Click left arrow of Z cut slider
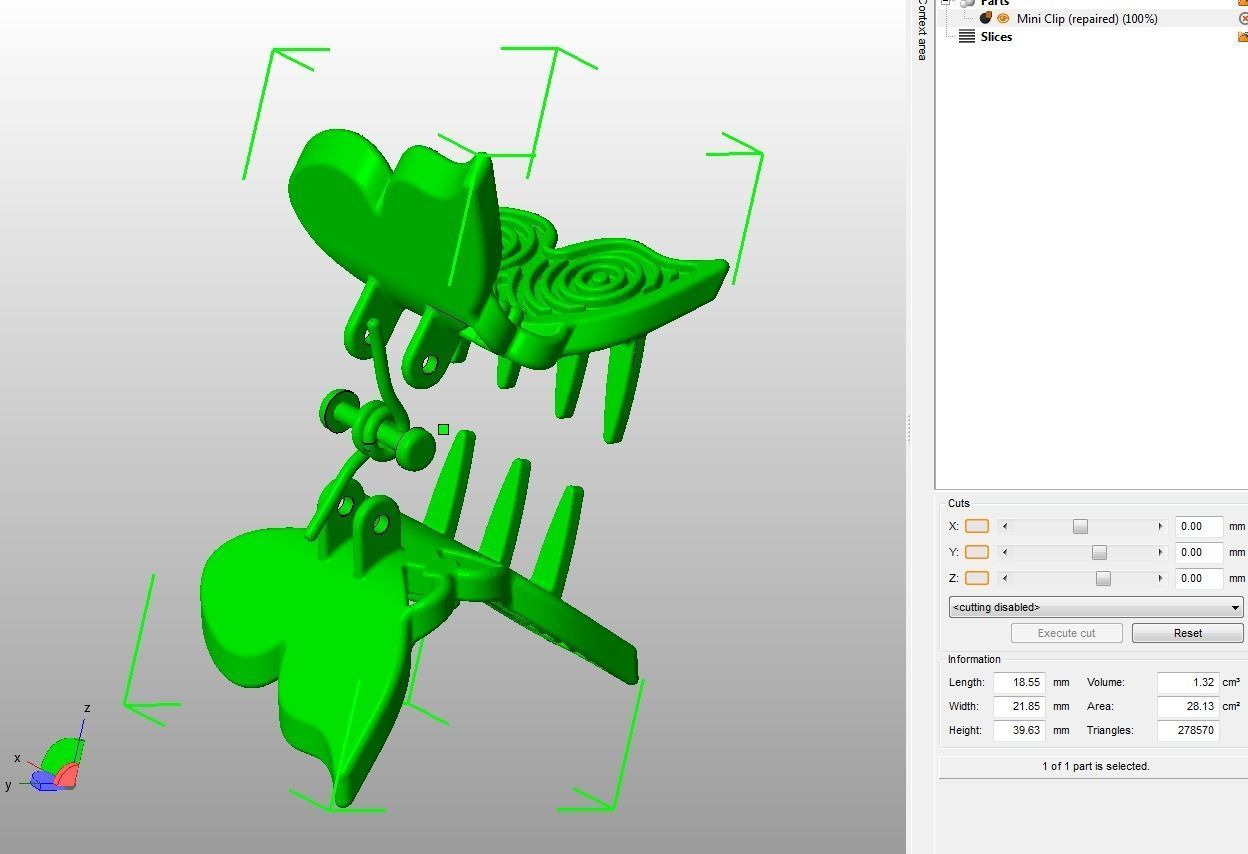 [1005, 578]
